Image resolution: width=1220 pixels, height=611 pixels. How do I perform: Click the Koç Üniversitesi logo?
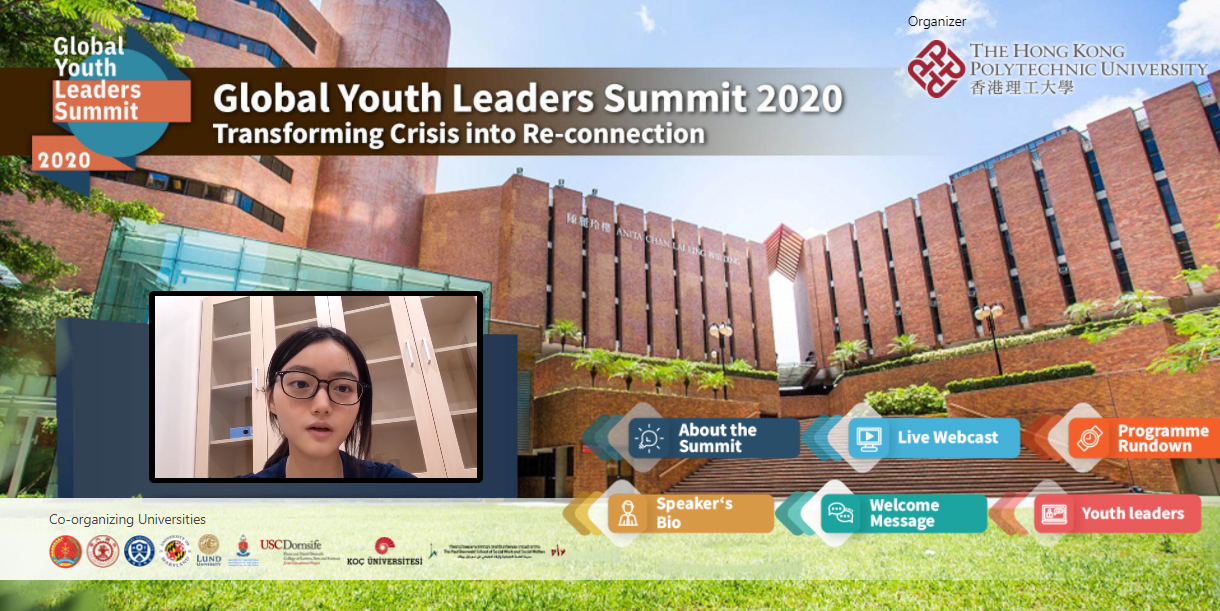[x=385, y=552]
